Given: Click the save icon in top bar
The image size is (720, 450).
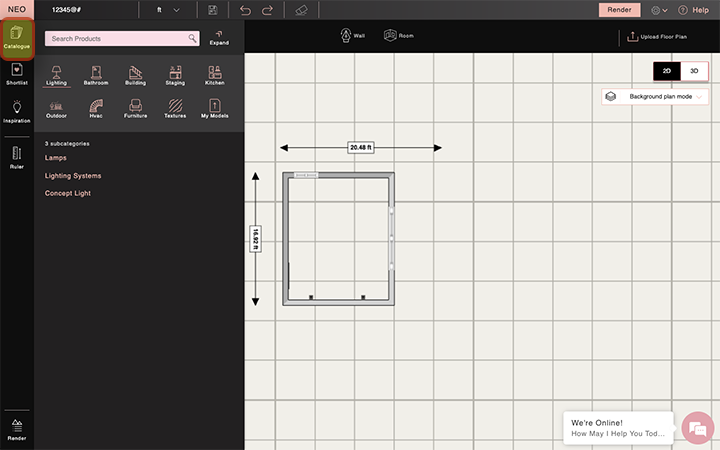Looking at the screenshot, I should coord(213,10).
